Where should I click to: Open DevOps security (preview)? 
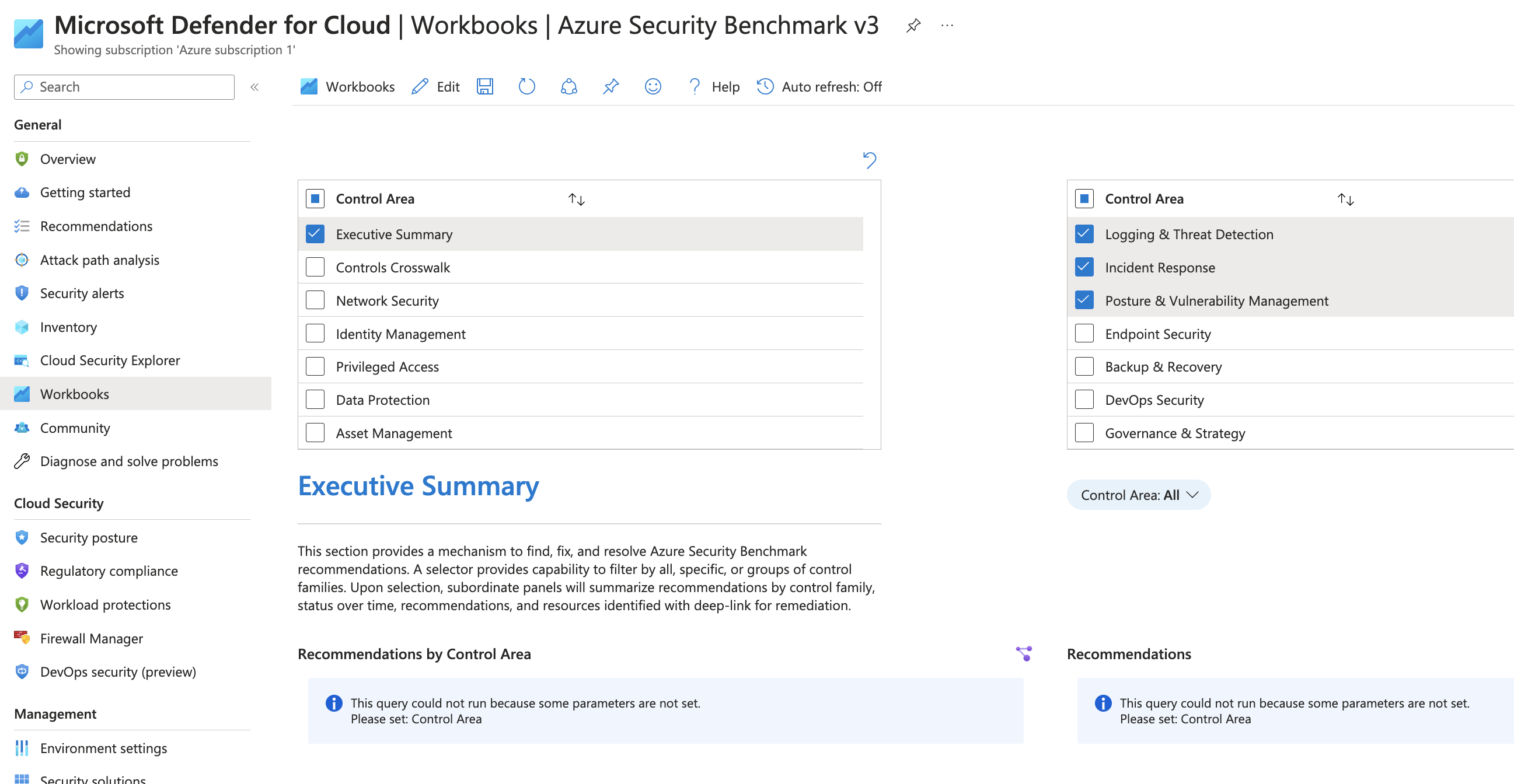pyautogui.click(x=135, y=672)
